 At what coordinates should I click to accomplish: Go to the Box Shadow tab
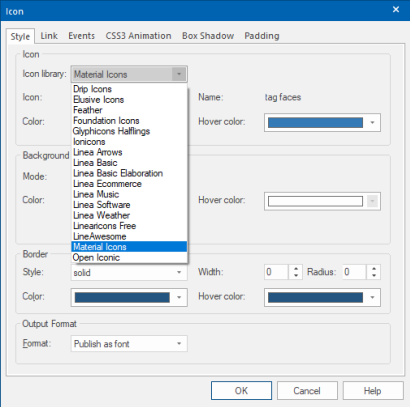click(x=208, y=36)
